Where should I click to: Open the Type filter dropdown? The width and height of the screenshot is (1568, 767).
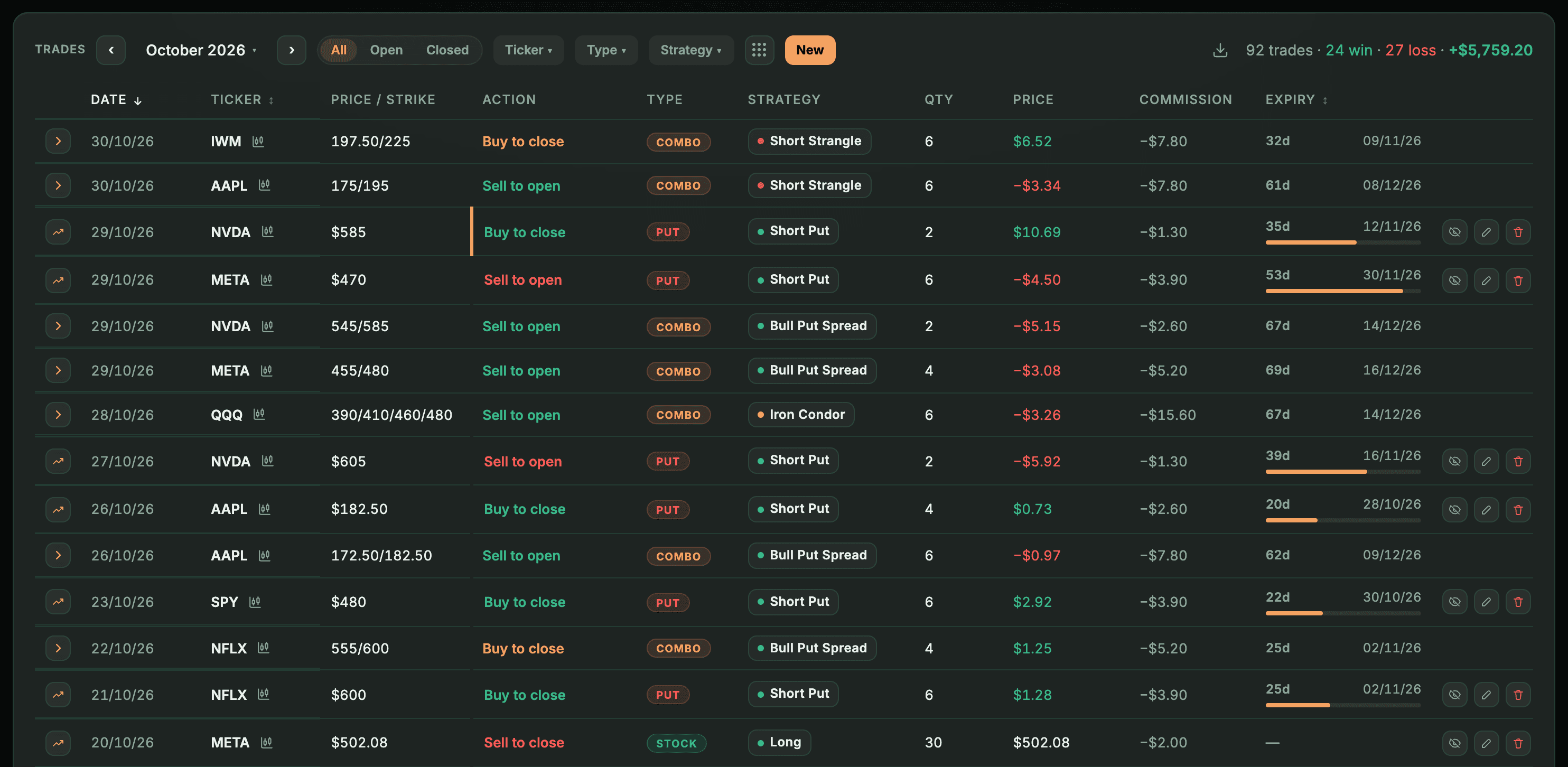point(605,50)
